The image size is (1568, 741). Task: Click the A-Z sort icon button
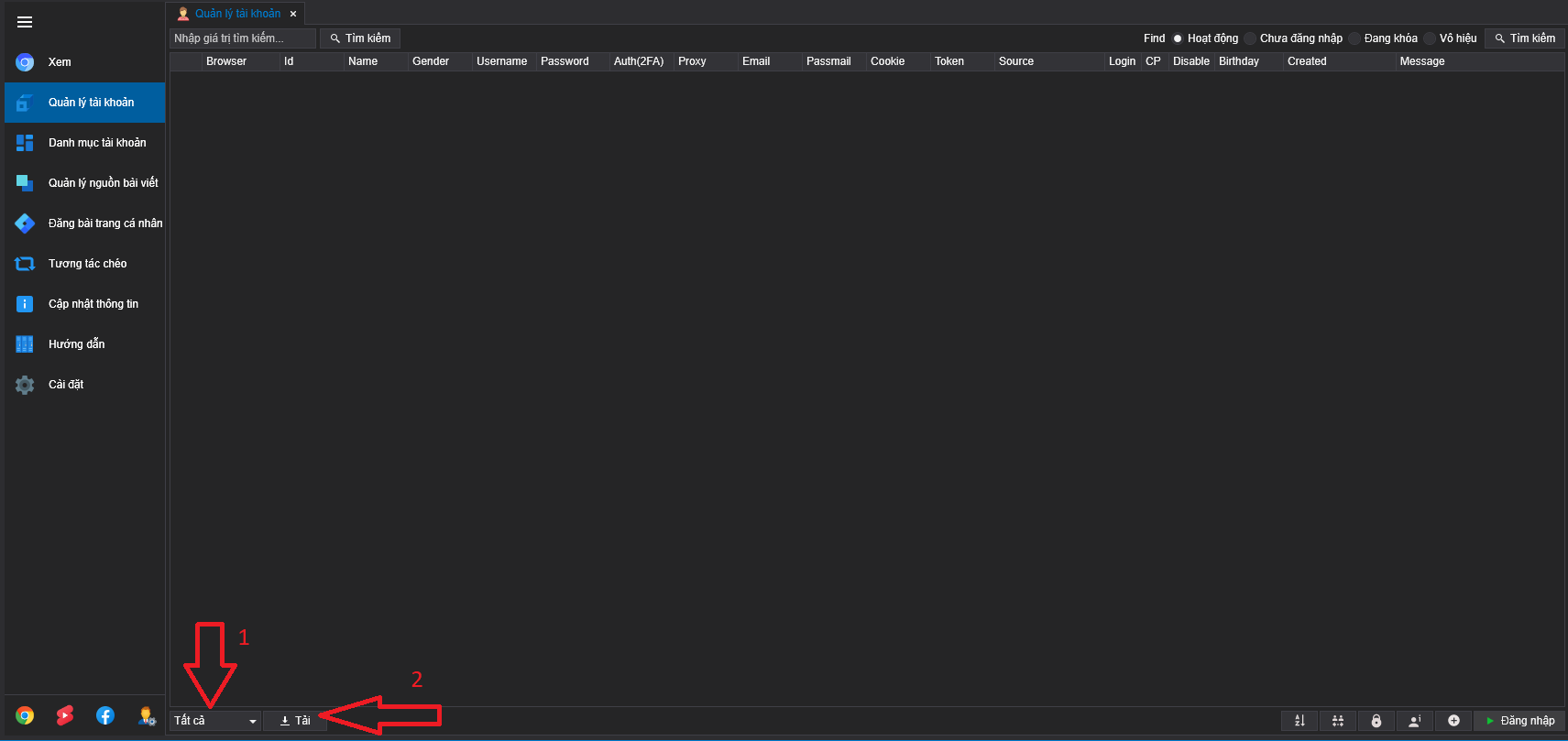click(1299, 721)
